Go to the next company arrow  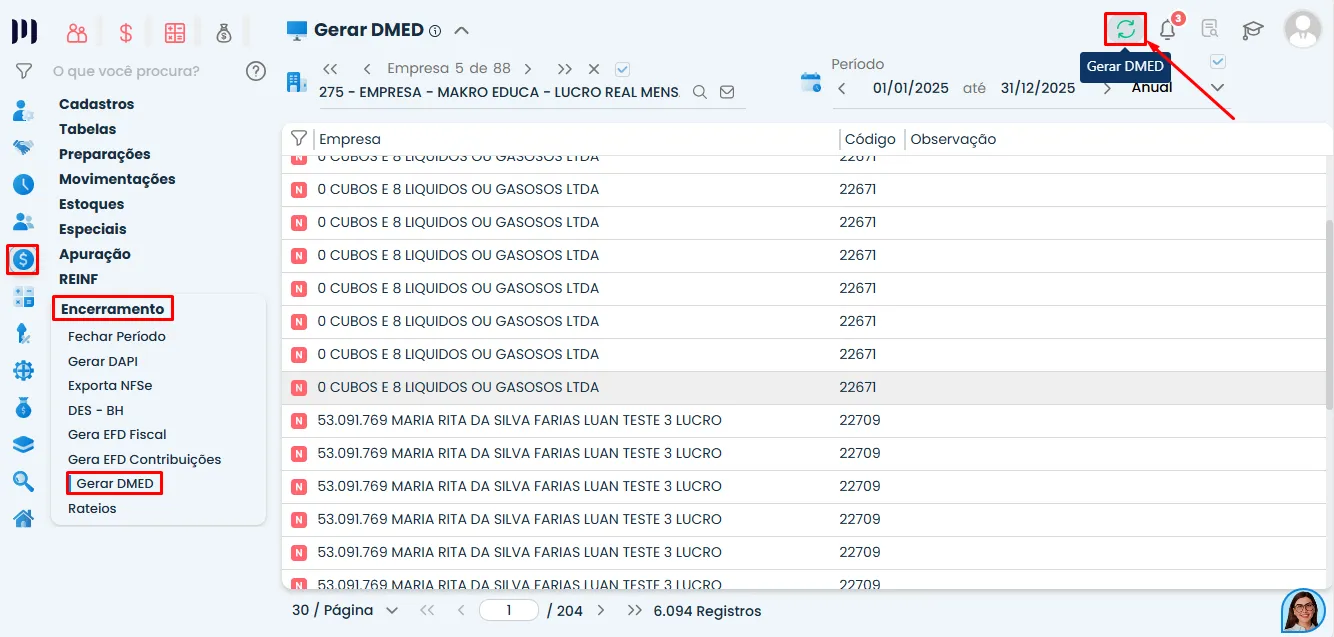coord(528,69)
